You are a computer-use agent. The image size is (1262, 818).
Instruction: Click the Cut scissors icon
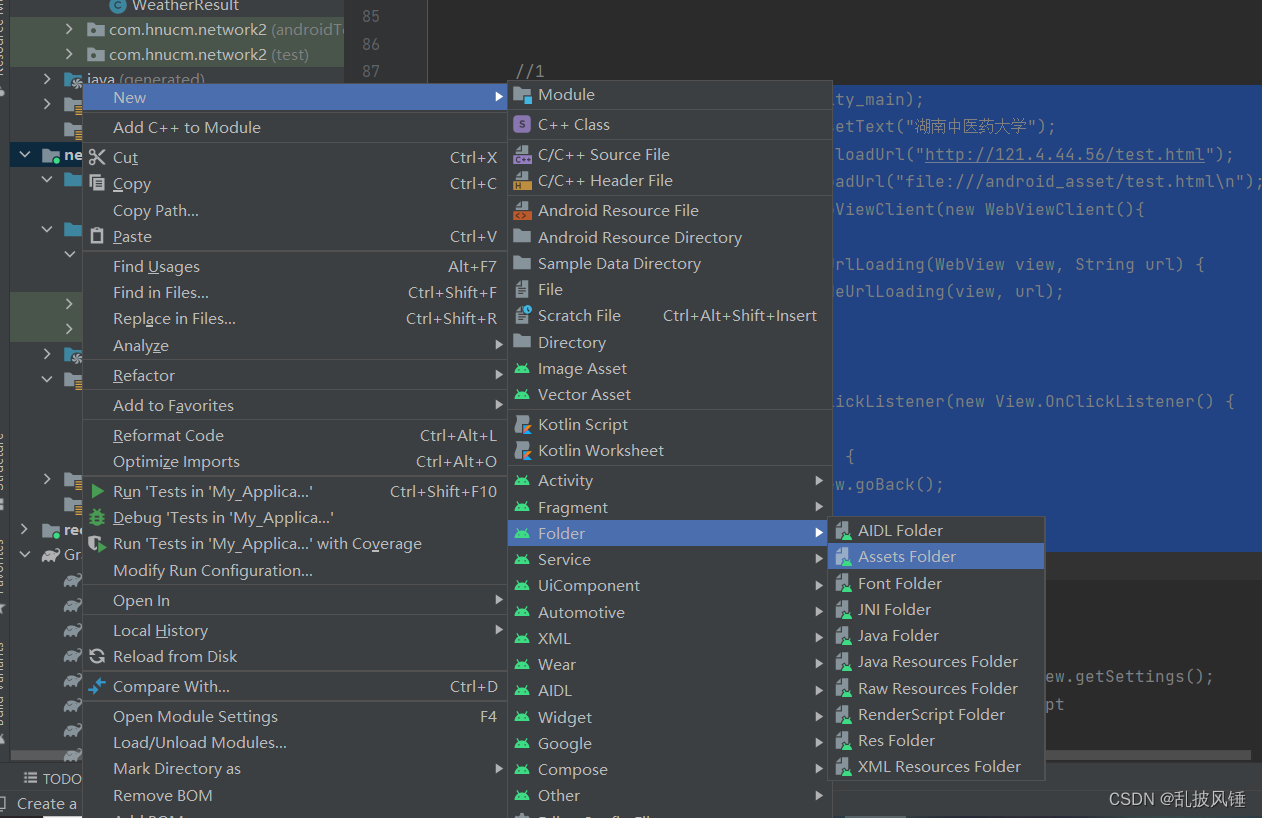(x=97, y=157)
